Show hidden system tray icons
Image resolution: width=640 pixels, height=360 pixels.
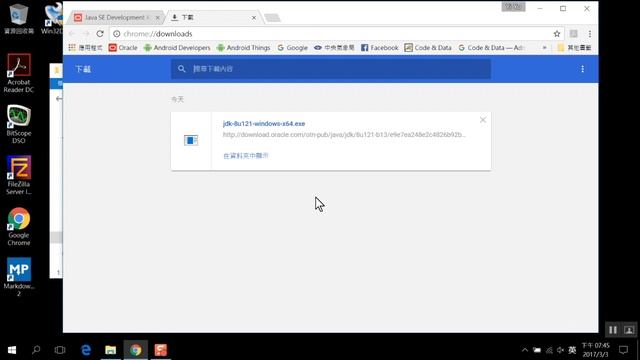pyautogui.click(x=525, y=350)
